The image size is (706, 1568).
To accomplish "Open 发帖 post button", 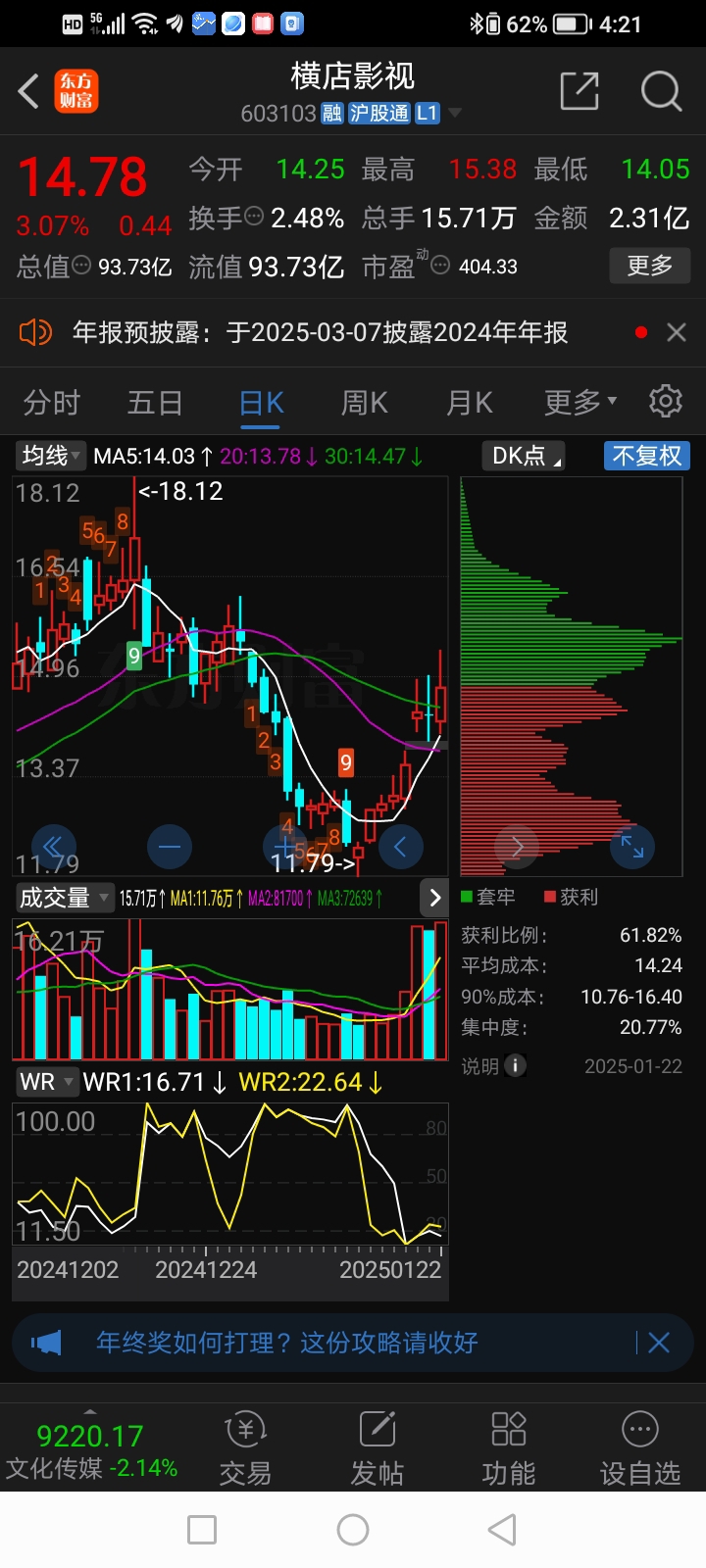I will point(378,1450).
